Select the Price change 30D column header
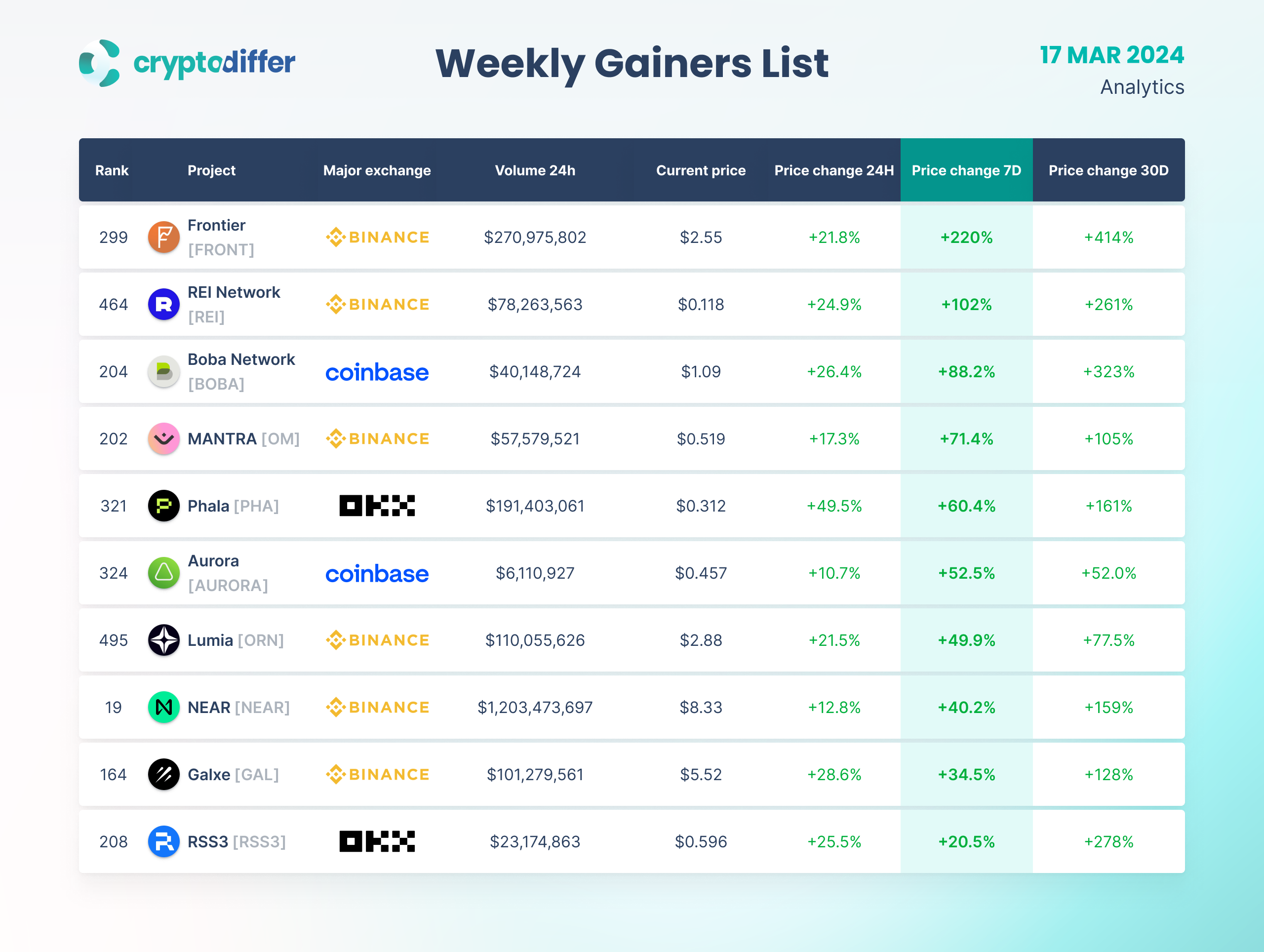 coord(1108,170)
